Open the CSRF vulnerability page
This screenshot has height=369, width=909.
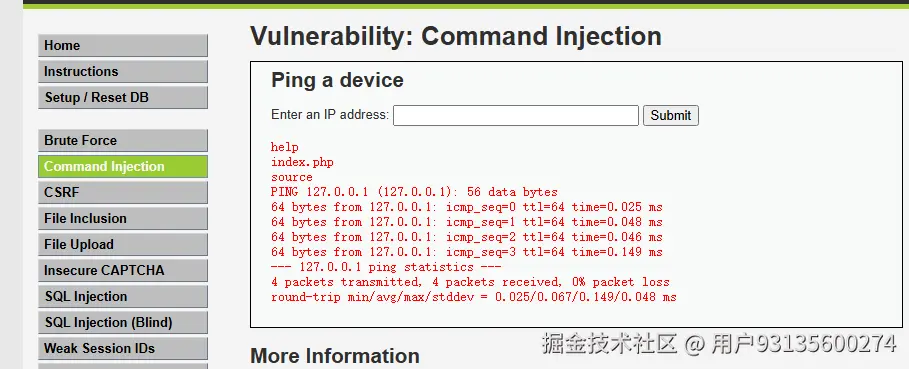[123, 192]
